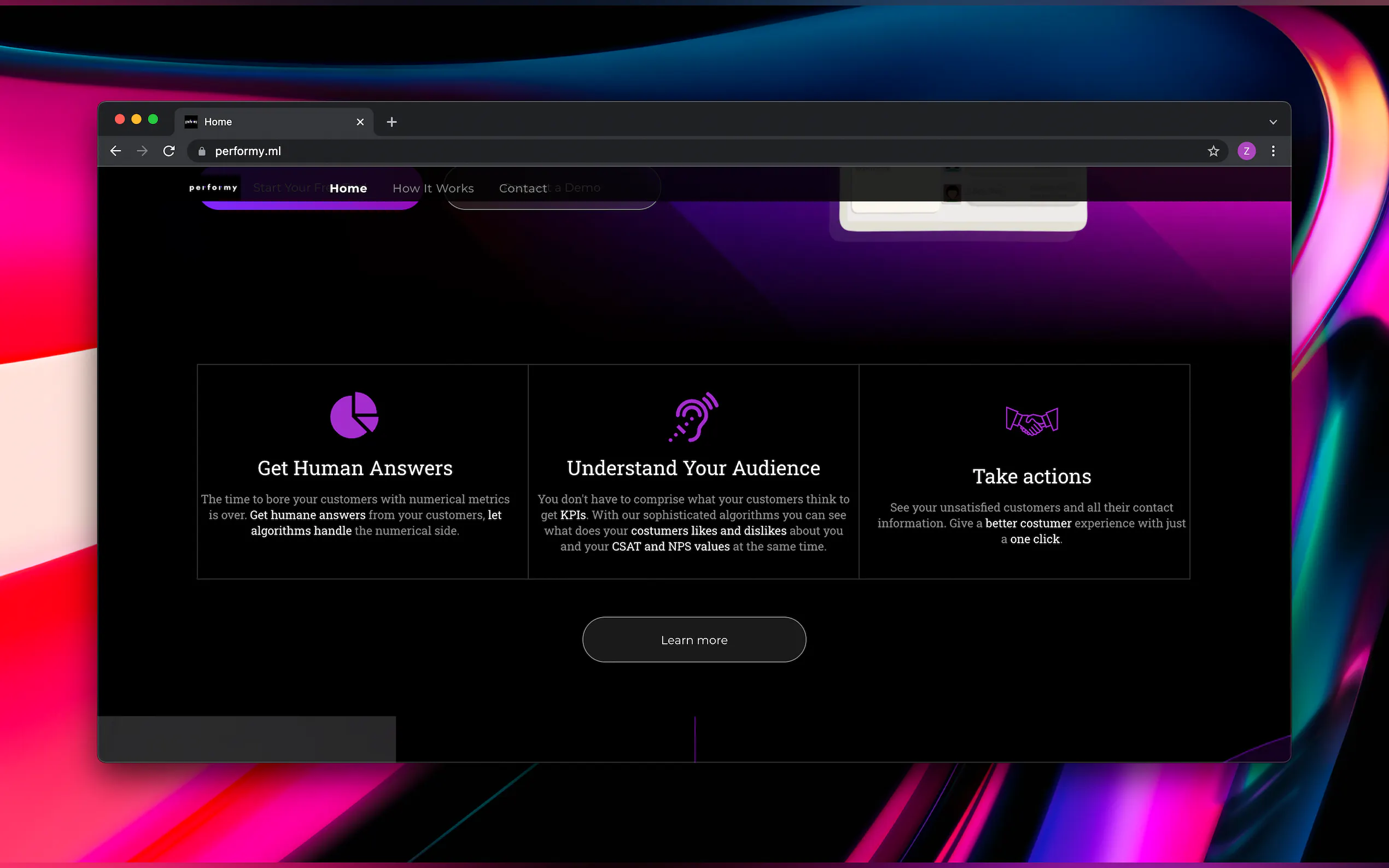Image resolution: width=1389 pixels, height=868 pixels.
Task: Expand the tab search chevron
Action: pos(1273,122)
